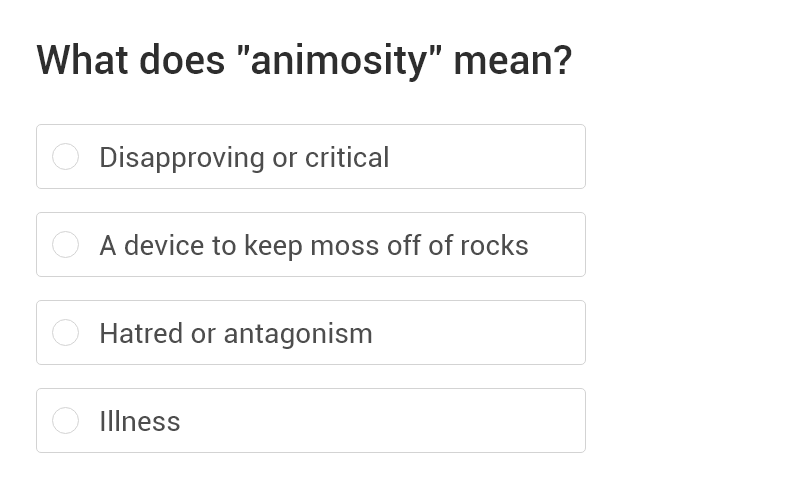Image resolution: width=810 pixels, height=489 pixels.
Task: Click blank right side of Disapproving option box
Action: pos(490,157)
